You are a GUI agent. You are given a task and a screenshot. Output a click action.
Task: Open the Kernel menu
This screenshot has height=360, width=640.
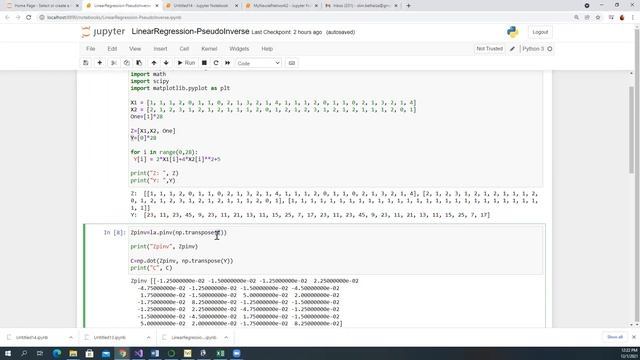tap(209, 49)
